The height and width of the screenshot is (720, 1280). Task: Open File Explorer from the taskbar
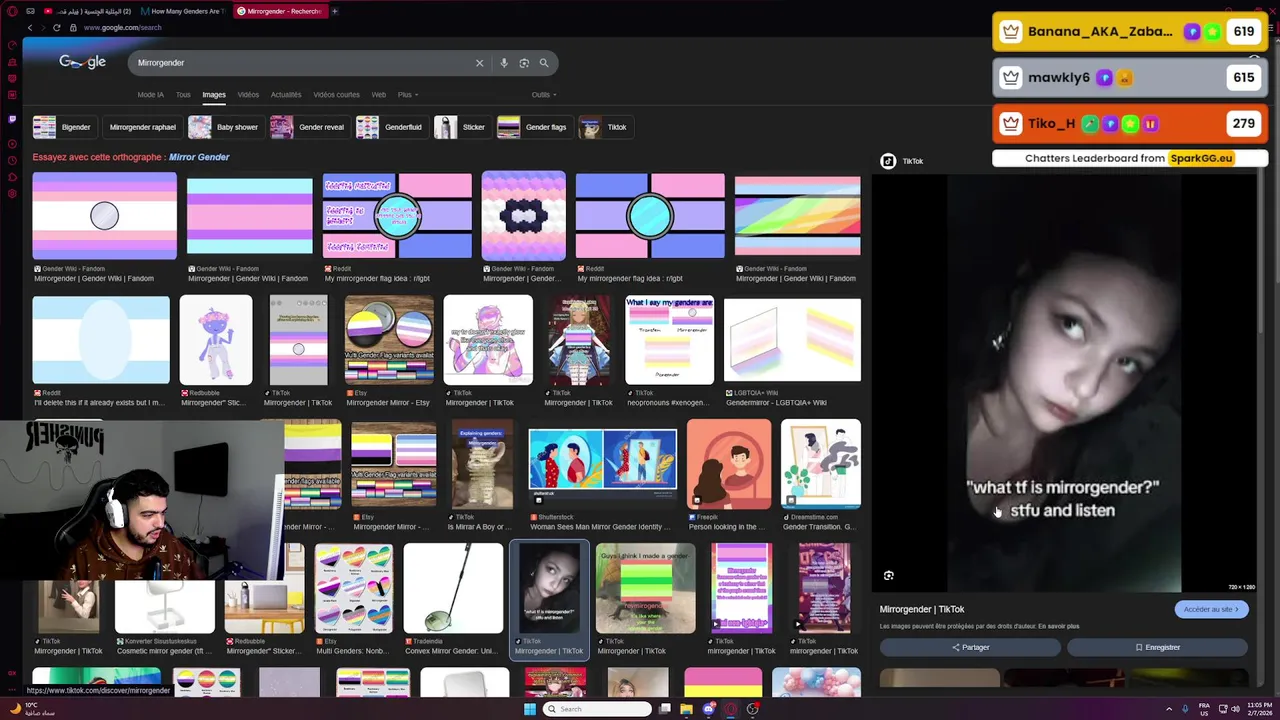click(686, 709)
